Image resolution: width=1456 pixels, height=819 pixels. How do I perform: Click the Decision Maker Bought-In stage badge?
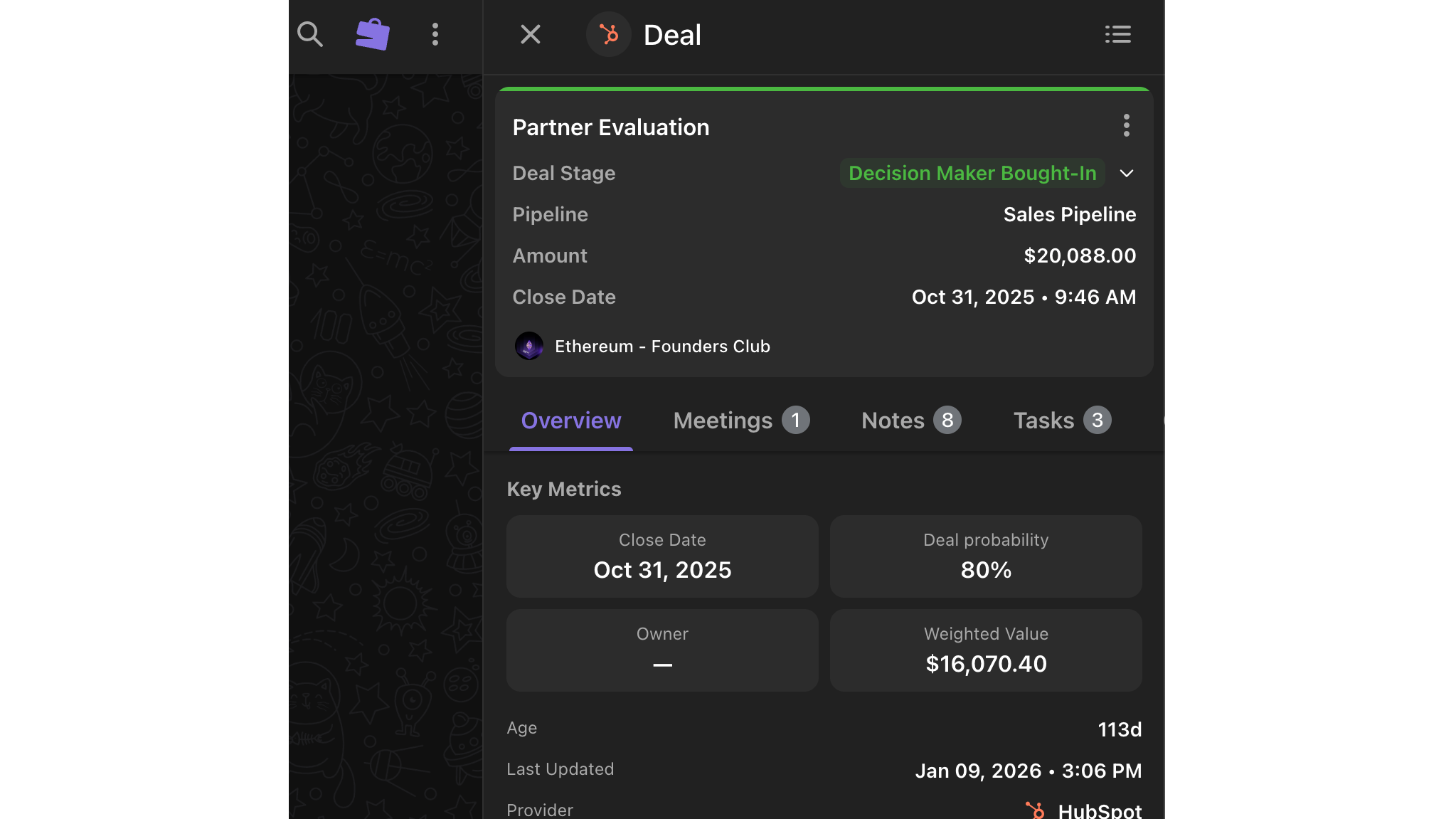pos(972,174)
